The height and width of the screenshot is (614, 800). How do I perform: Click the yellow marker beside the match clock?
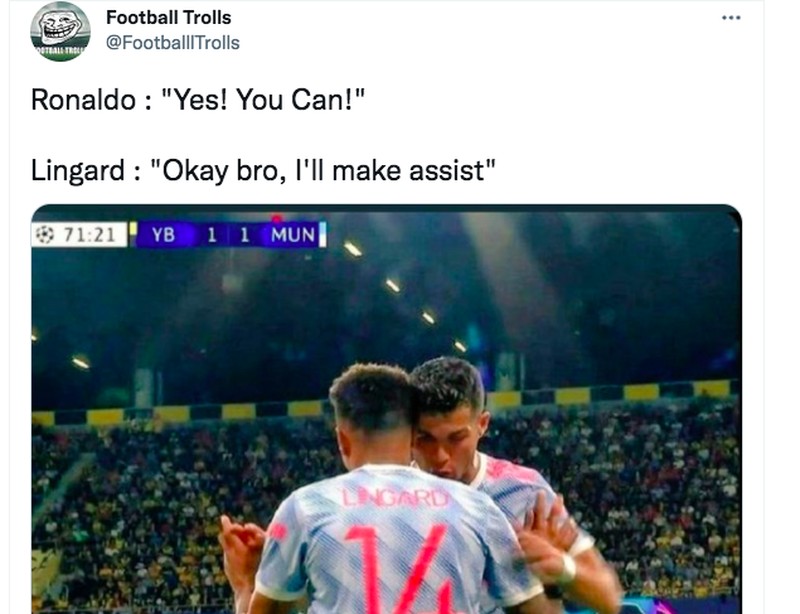click(131, 229)
